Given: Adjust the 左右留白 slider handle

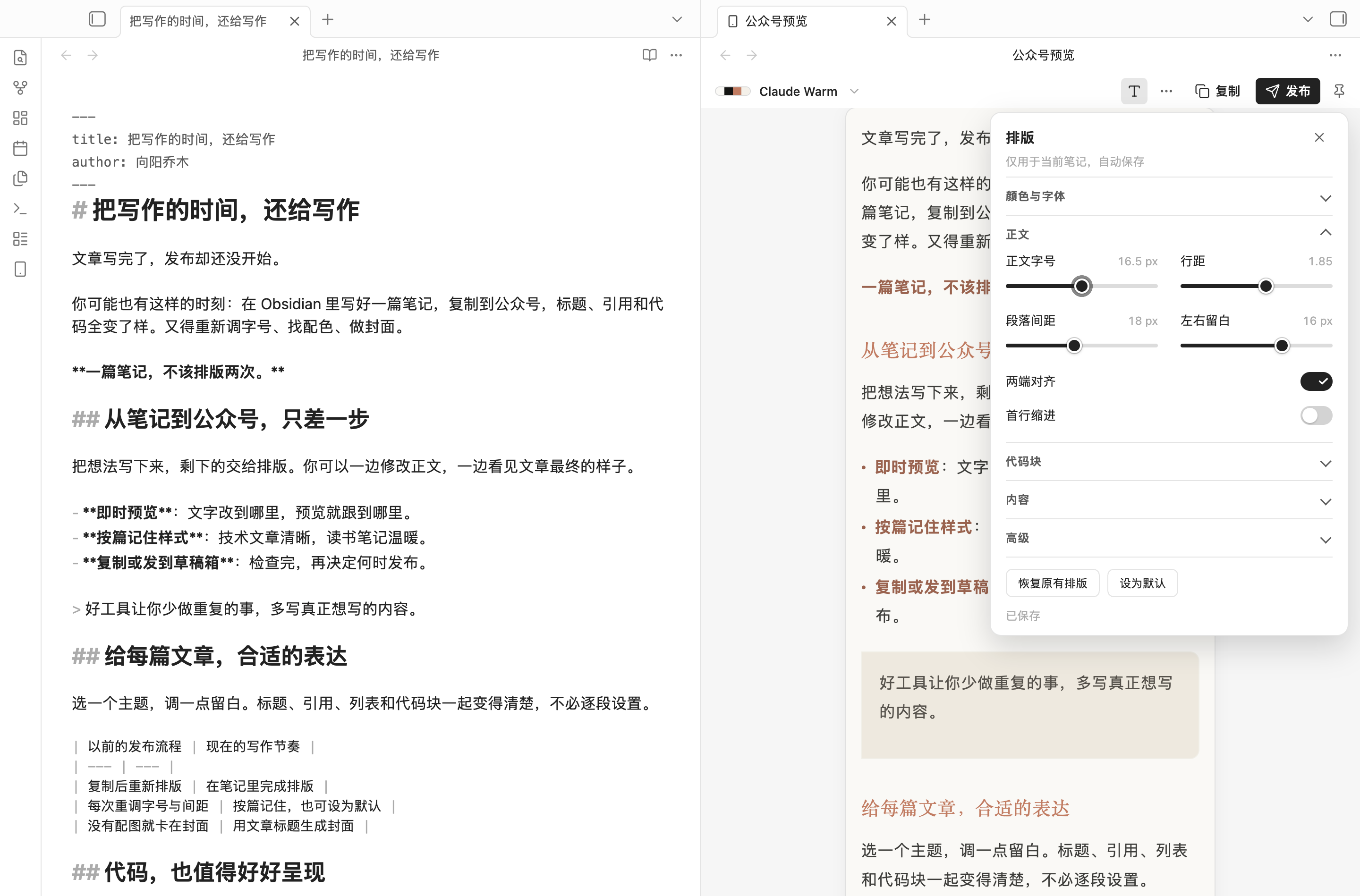Looking at the screenshot, I should pos(1282,346).
